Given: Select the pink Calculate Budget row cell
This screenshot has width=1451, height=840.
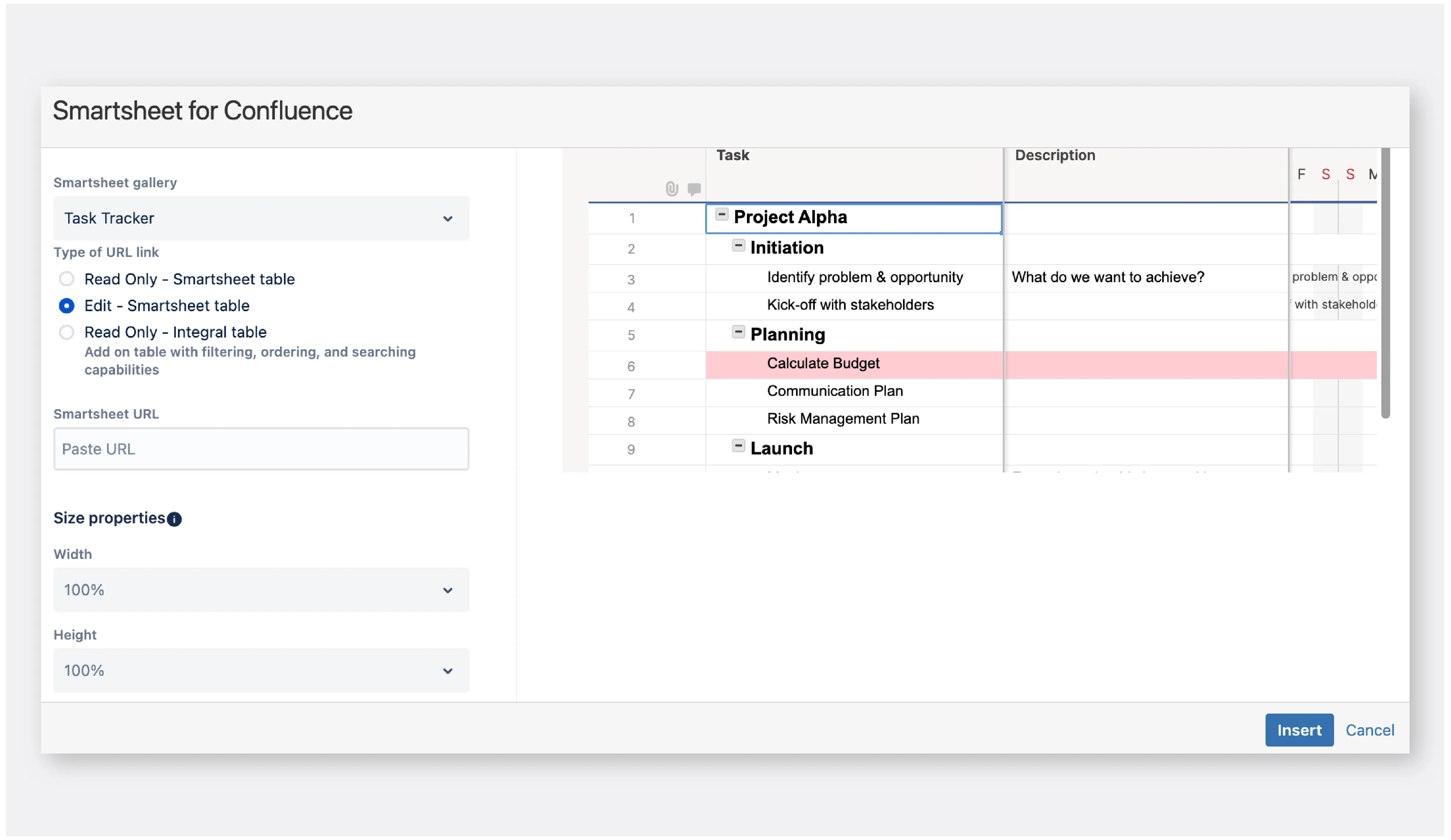Looking at the screenshot, I should pyautogui.click(x=823, y=364).
